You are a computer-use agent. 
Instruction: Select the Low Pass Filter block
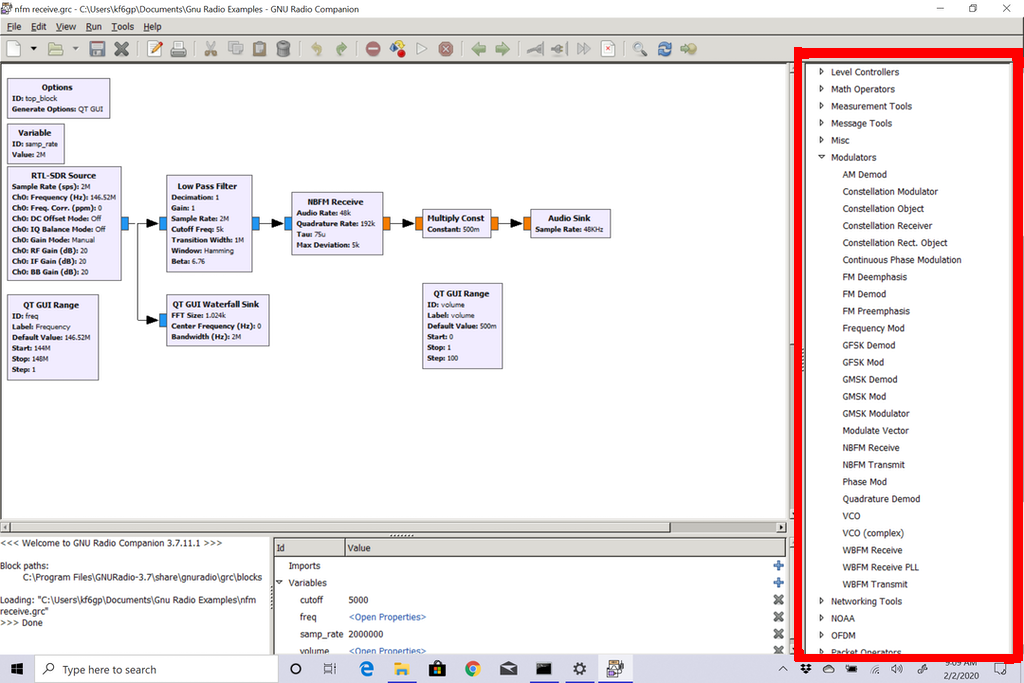[209, 223]
